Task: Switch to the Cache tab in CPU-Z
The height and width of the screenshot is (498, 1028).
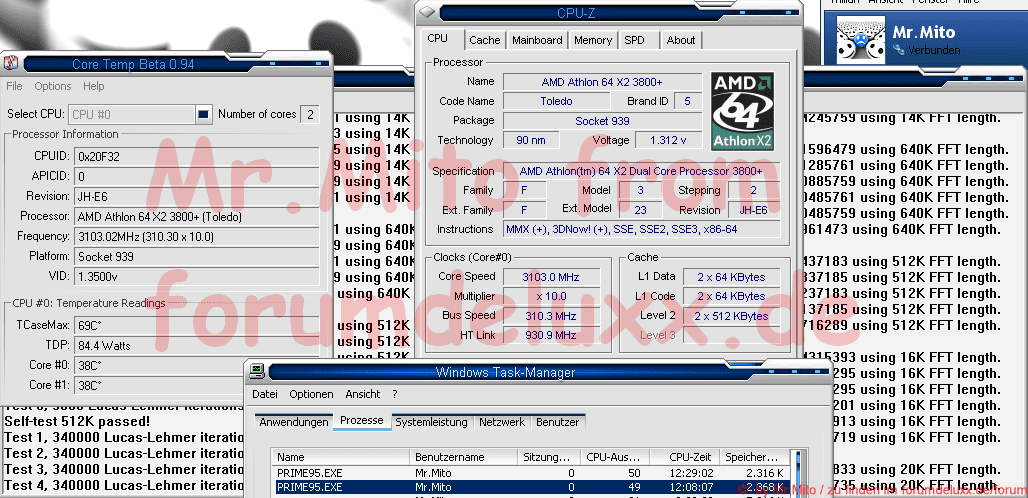Action: coord(485,40)
